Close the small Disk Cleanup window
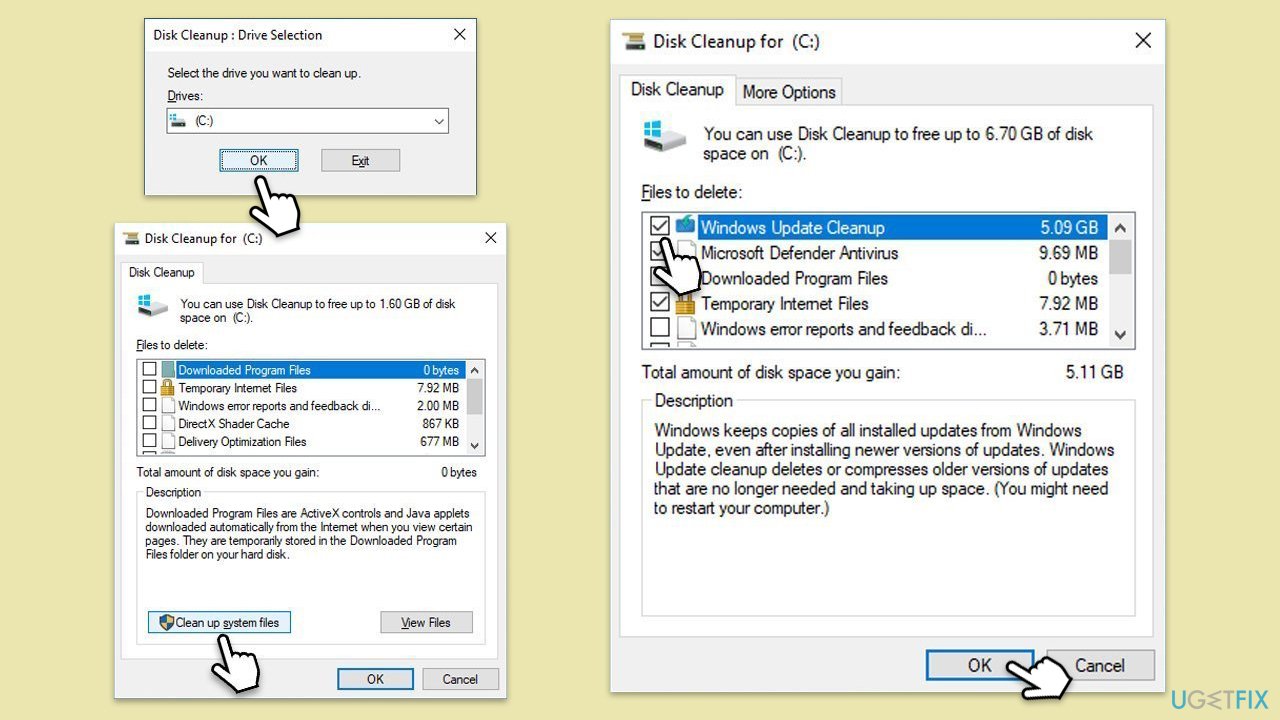1280x720 pixels. (490, 238)
